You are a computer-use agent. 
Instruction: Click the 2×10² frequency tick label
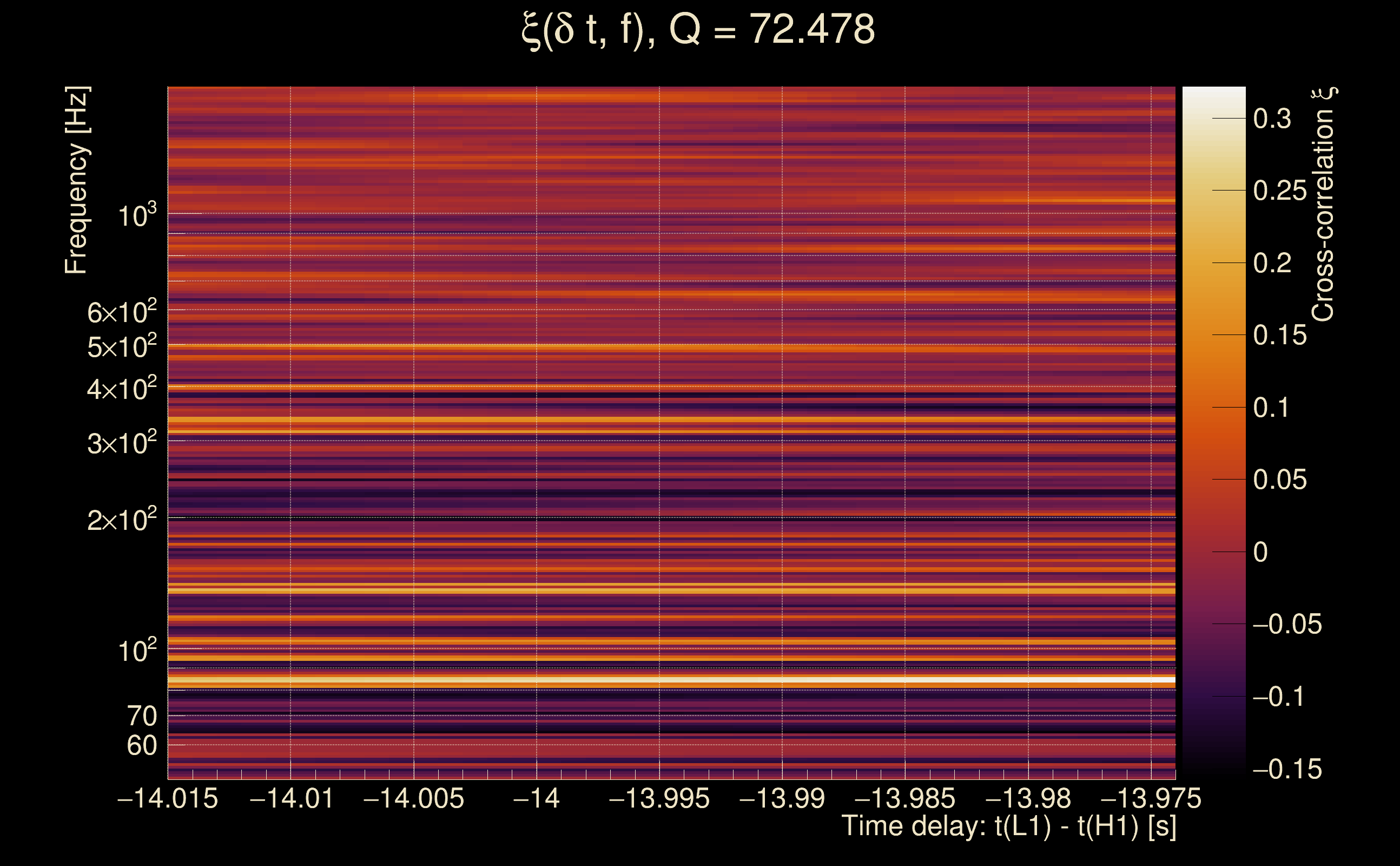click(122, 520)
